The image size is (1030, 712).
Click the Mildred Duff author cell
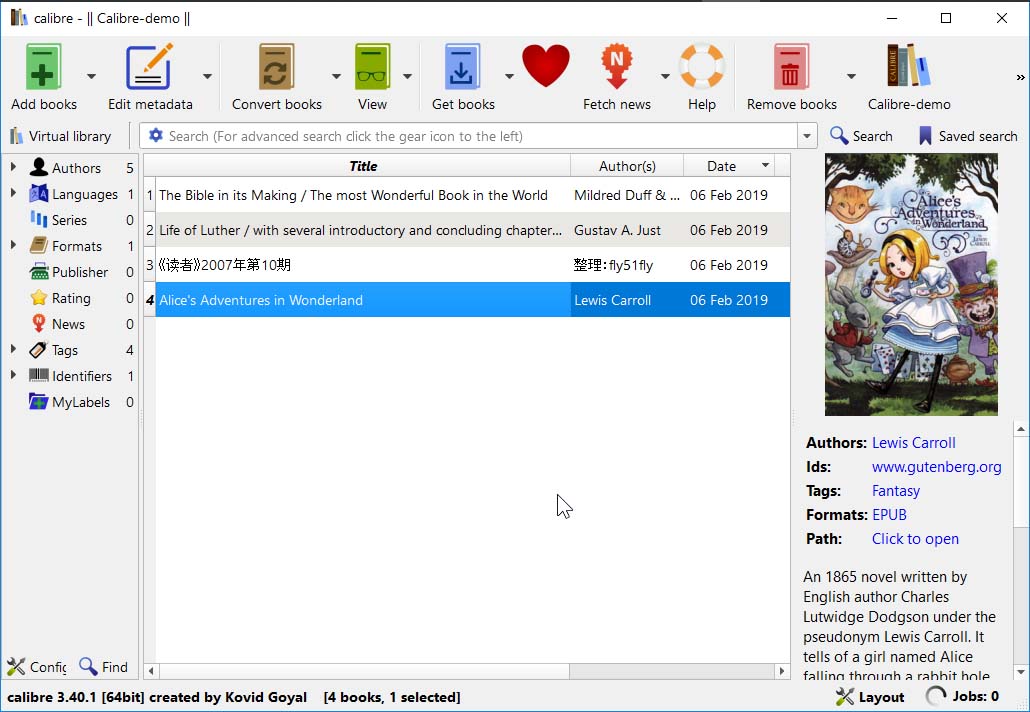(627, 195)
